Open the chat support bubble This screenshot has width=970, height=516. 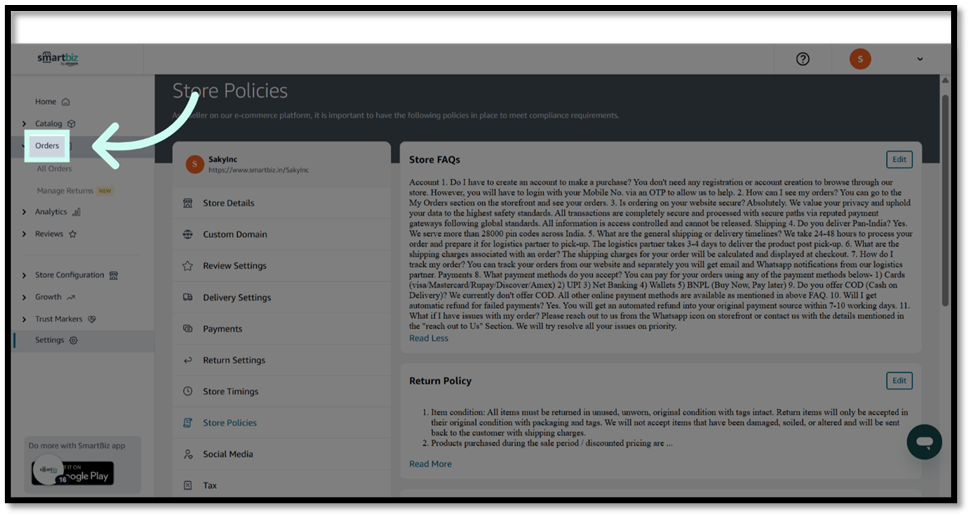(924, 442)
